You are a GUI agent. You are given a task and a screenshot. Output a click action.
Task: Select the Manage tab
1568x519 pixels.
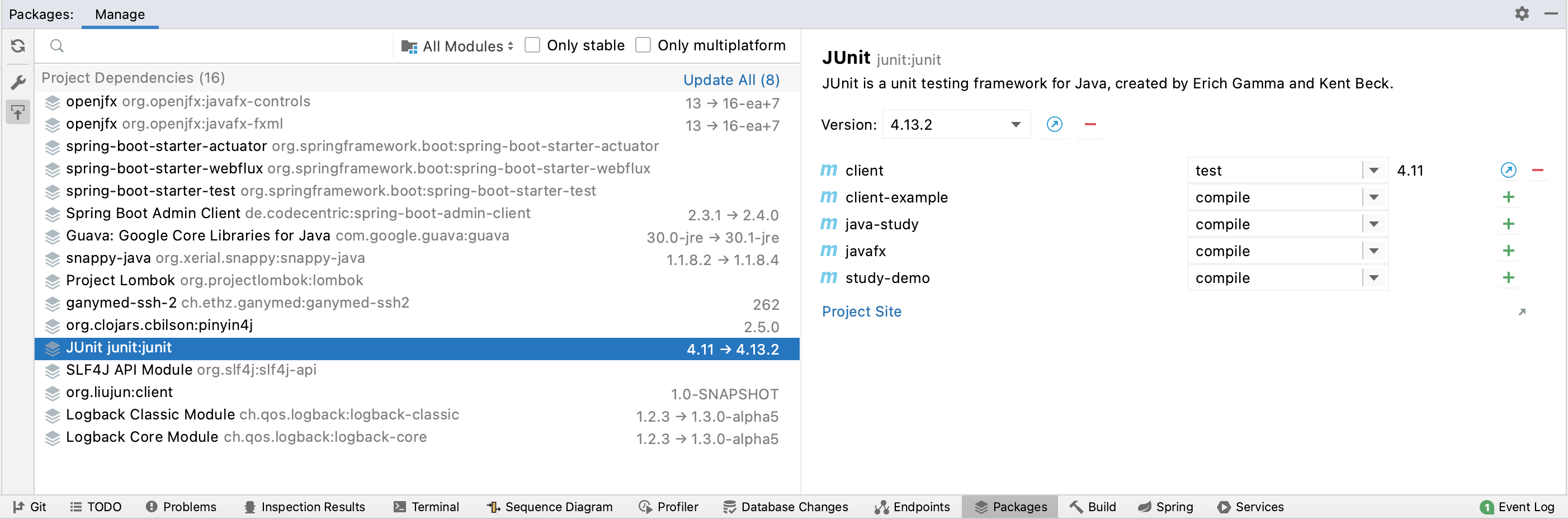pos(120,14)
